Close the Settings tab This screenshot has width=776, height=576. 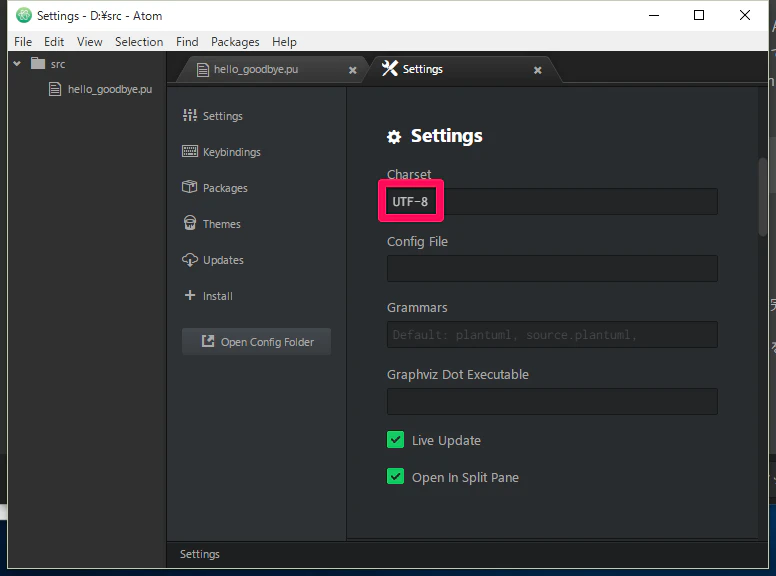(x=537, y=70)
